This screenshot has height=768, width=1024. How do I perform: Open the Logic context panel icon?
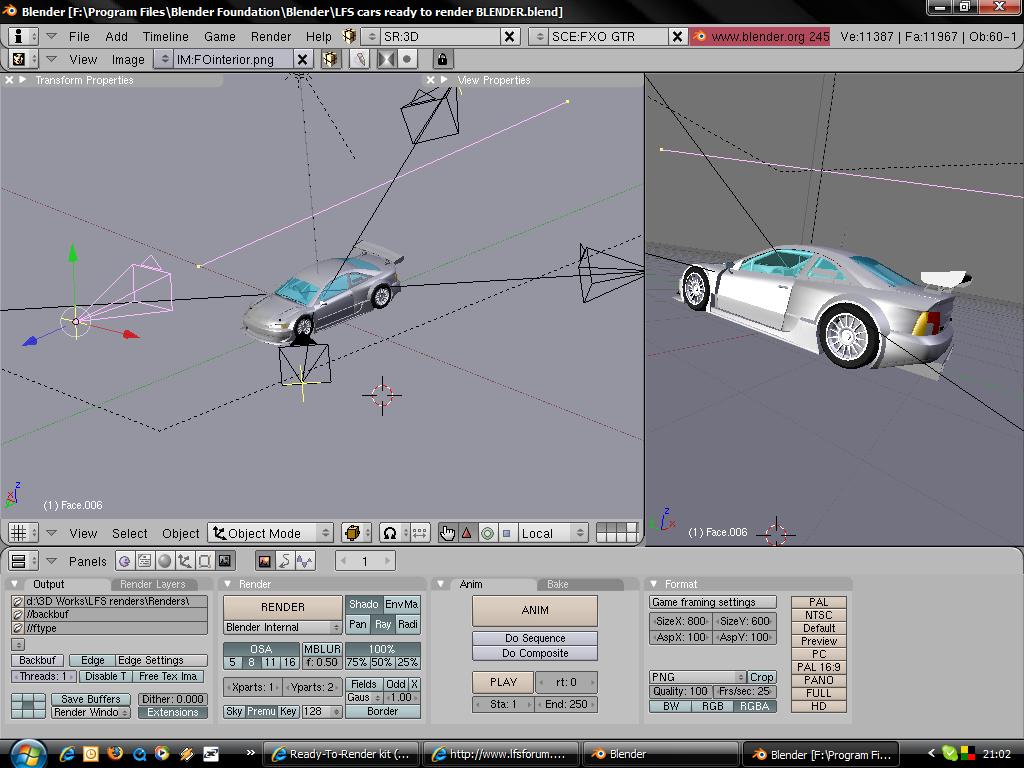(125, 561)
